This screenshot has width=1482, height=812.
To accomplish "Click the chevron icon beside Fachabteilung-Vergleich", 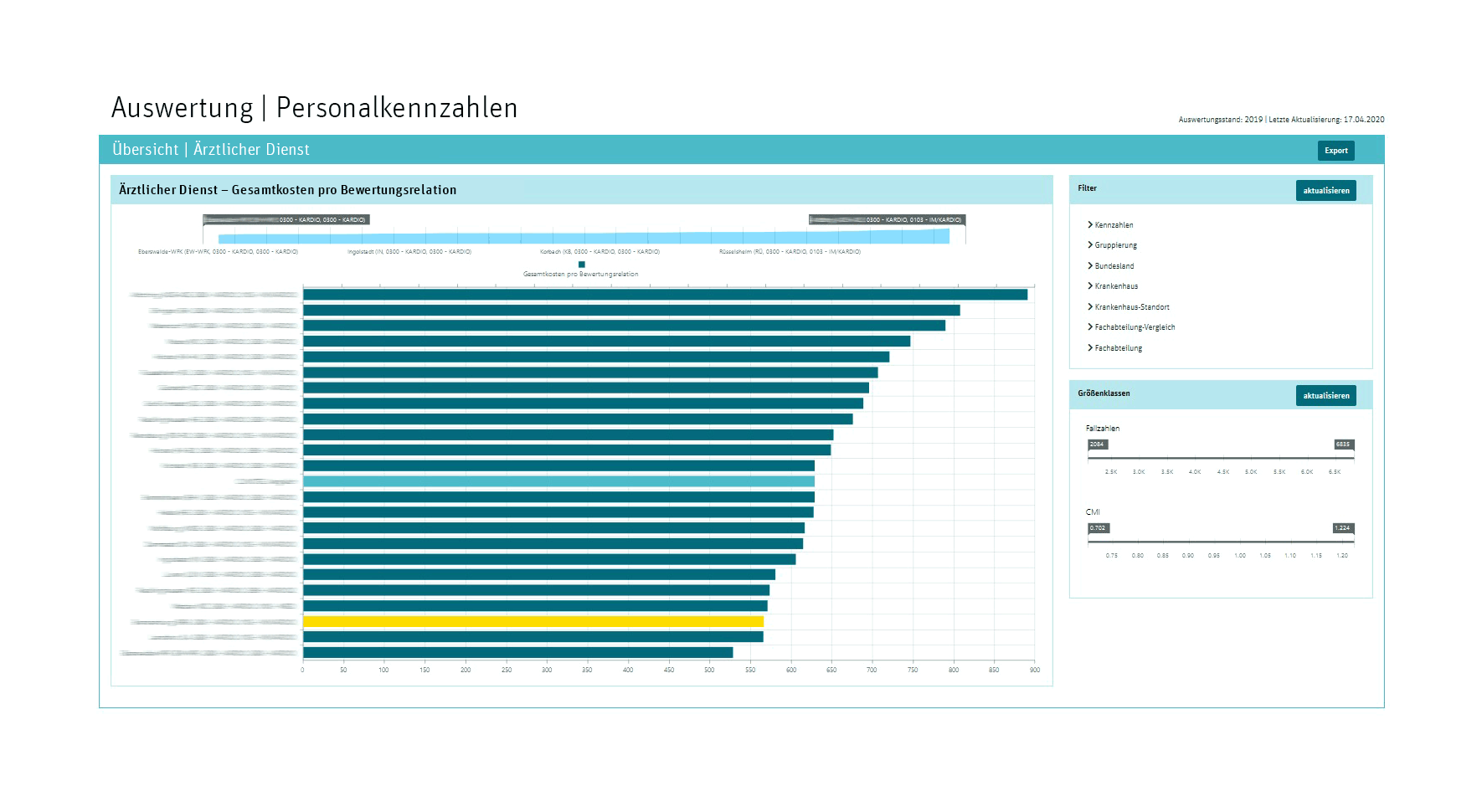I will coord(1090,327).
